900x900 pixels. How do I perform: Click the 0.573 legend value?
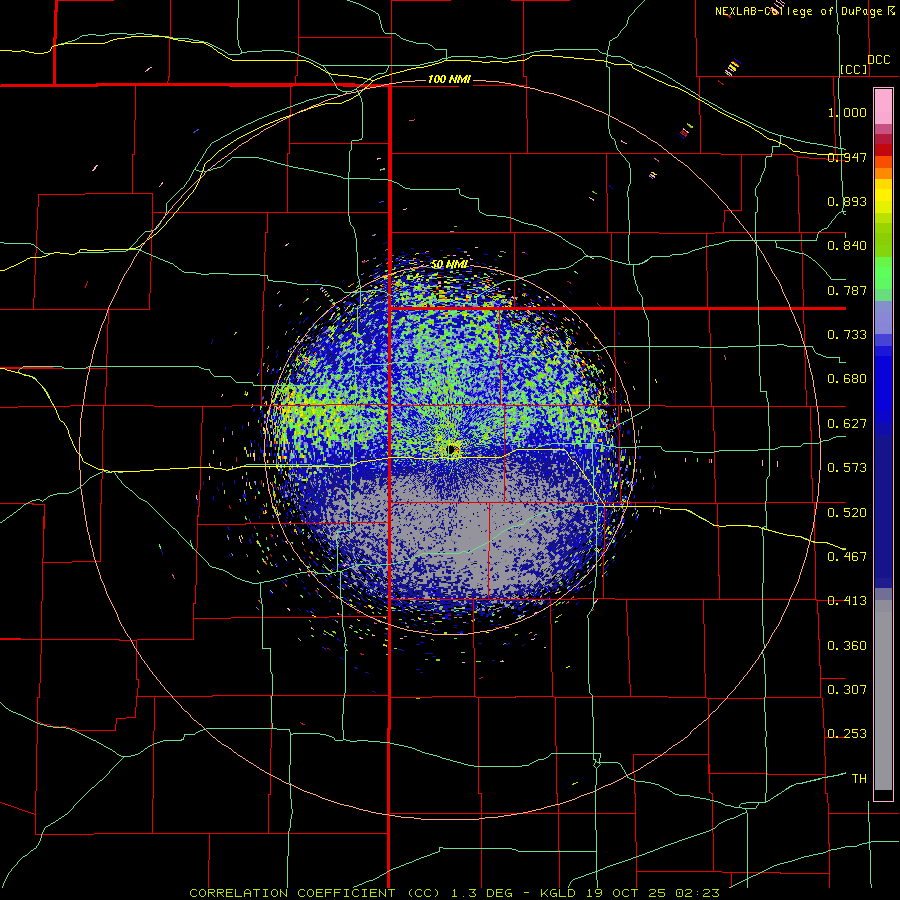pyautogui.click(x=847, y=468)
